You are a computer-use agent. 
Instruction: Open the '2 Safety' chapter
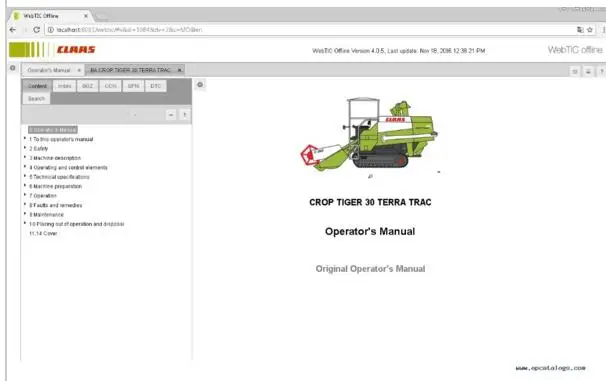pyautogui.click(x=39, y=148)
